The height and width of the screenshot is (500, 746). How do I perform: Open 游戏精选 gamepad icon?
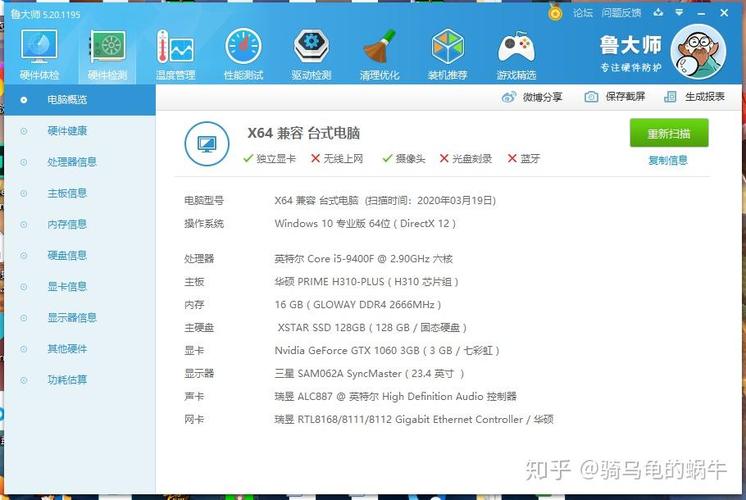(516, 54)
